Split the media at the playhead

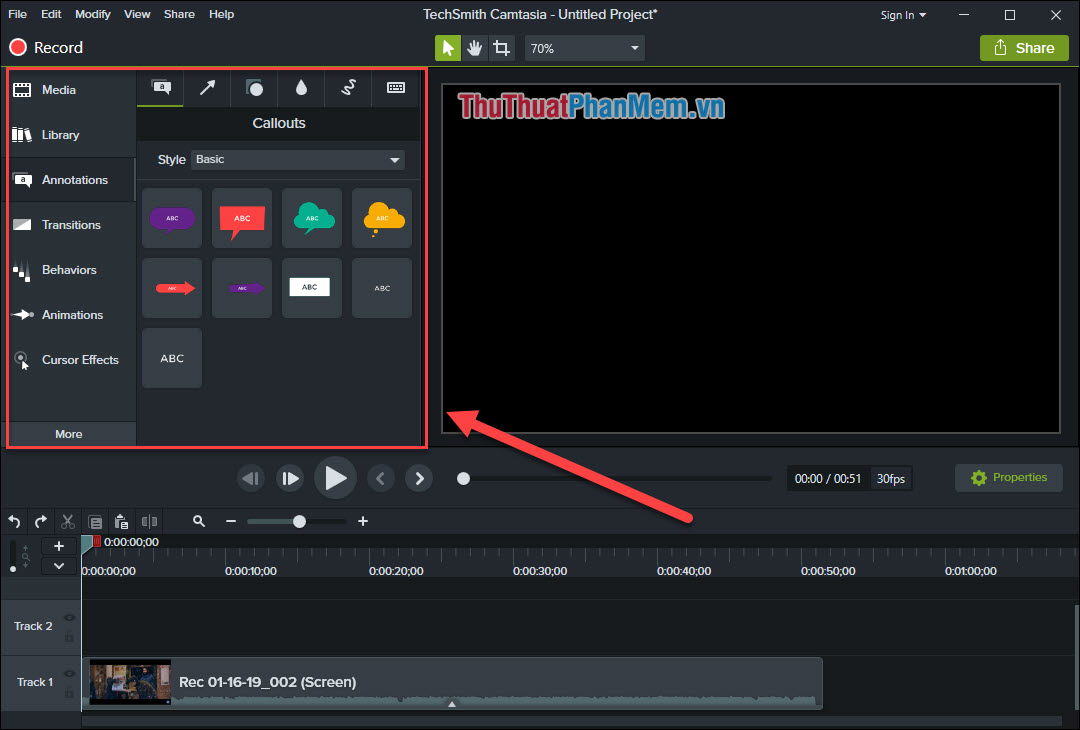click(x=150, y=521)
